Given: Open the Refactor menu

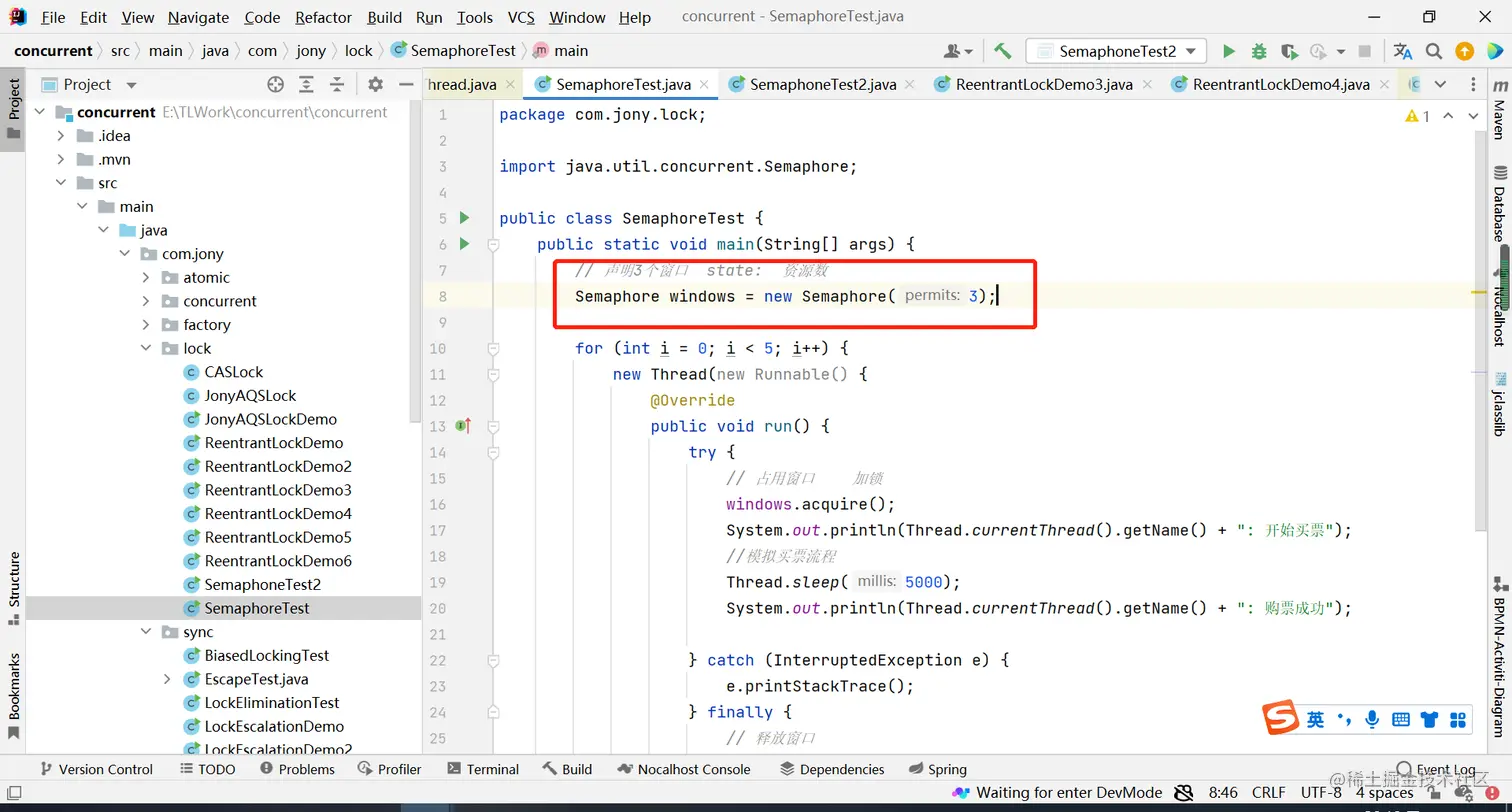Looking at the screenshot, I should (323, 17).
